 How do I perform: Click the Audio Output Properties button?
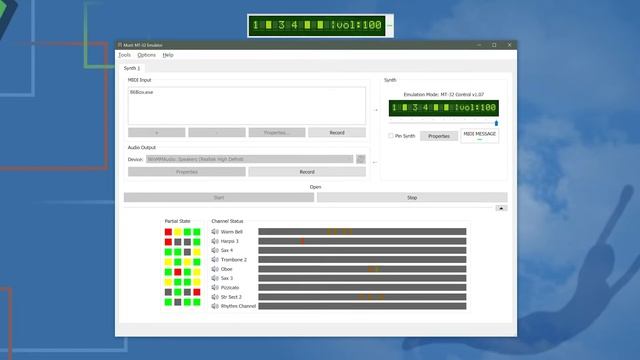[187, 172]
